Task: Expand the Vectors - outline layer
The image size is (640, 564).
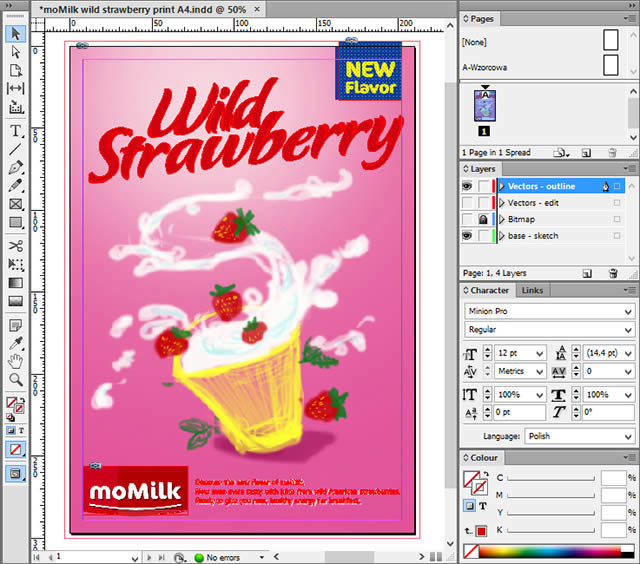Action: 502,187
